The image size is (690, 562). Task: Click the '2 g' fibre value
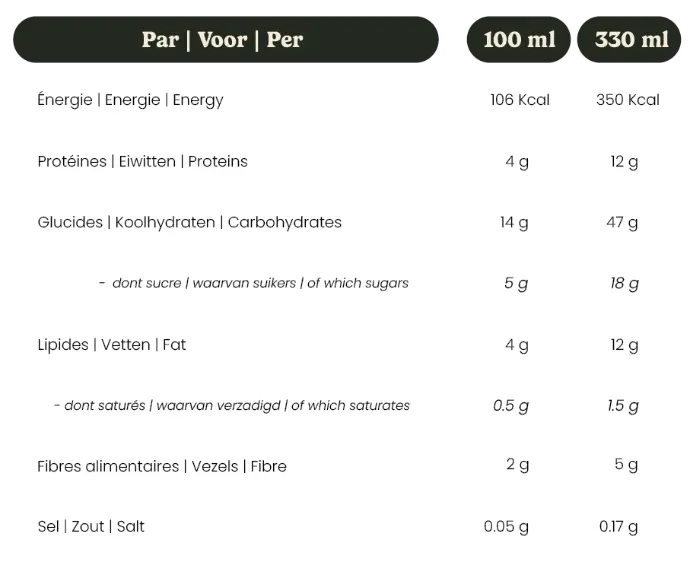tap(517, 464)
